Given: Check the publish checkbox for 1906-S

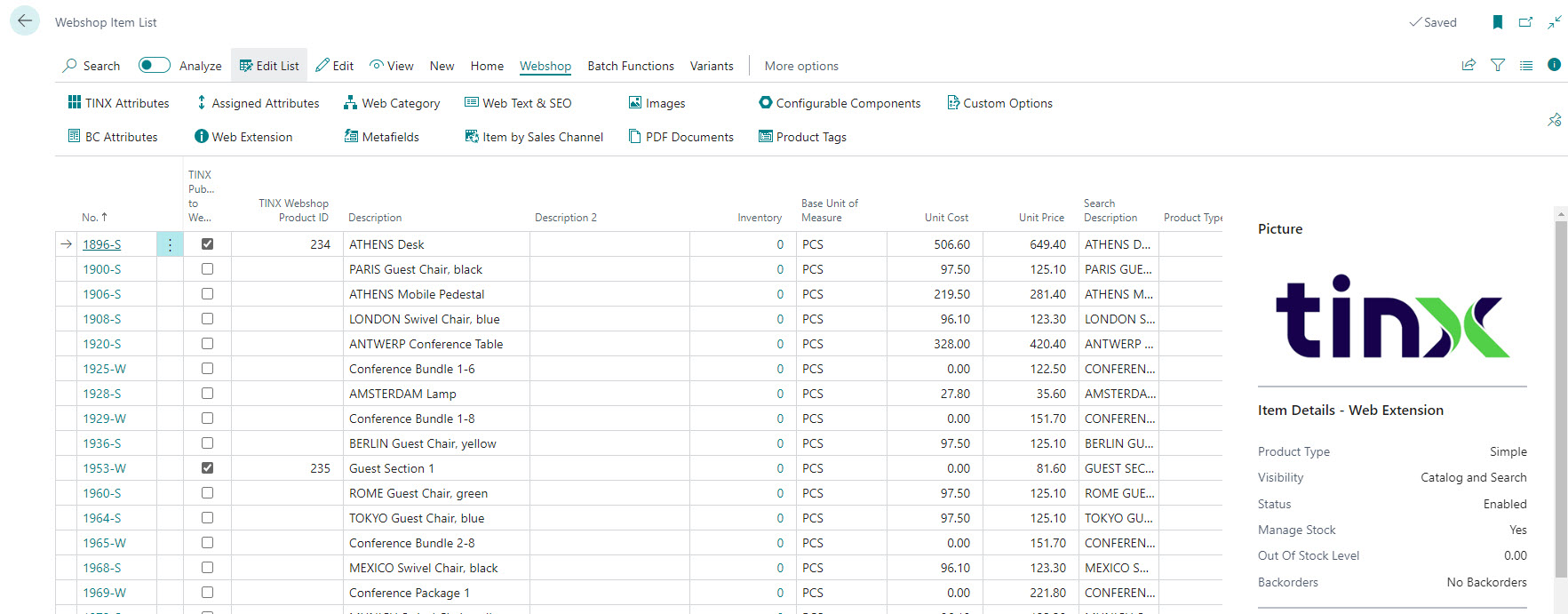Looking at the screenshot, I should coord(207,293).
